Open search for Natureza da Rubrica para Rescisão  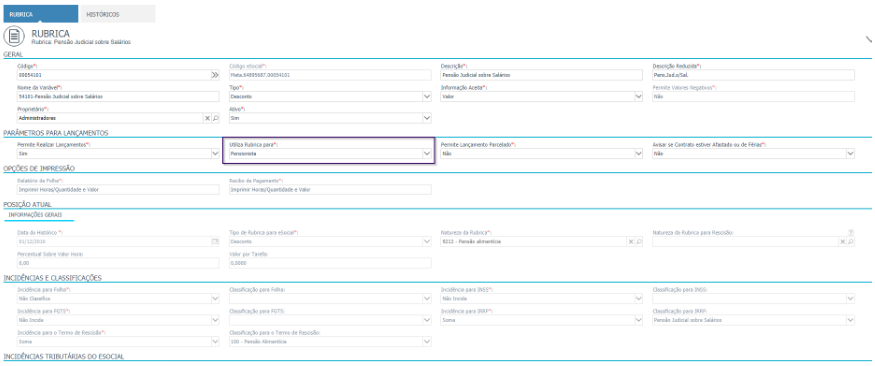[851, 242]
